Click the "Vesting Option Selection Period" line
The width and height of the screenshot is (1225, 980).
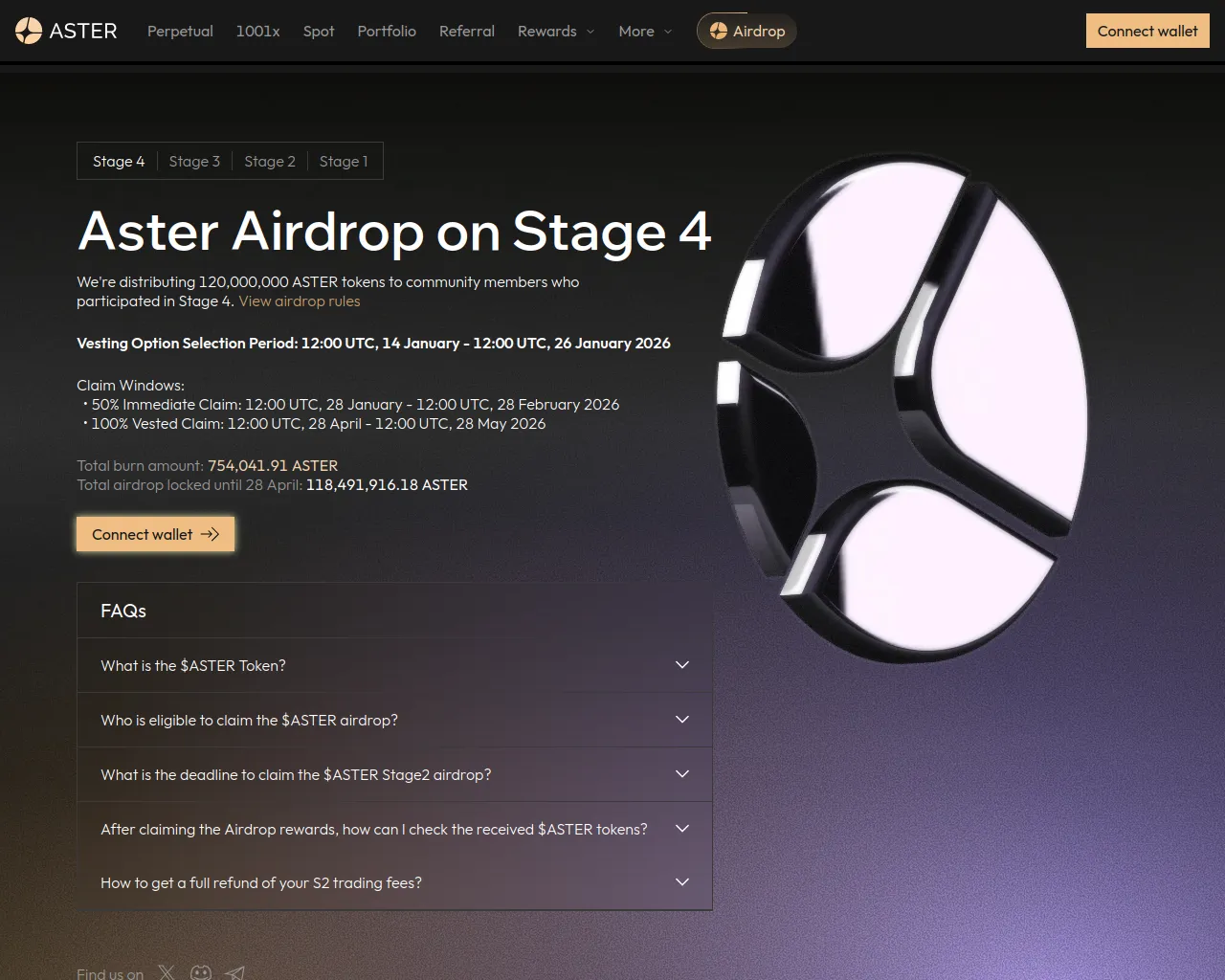point(373,343)
